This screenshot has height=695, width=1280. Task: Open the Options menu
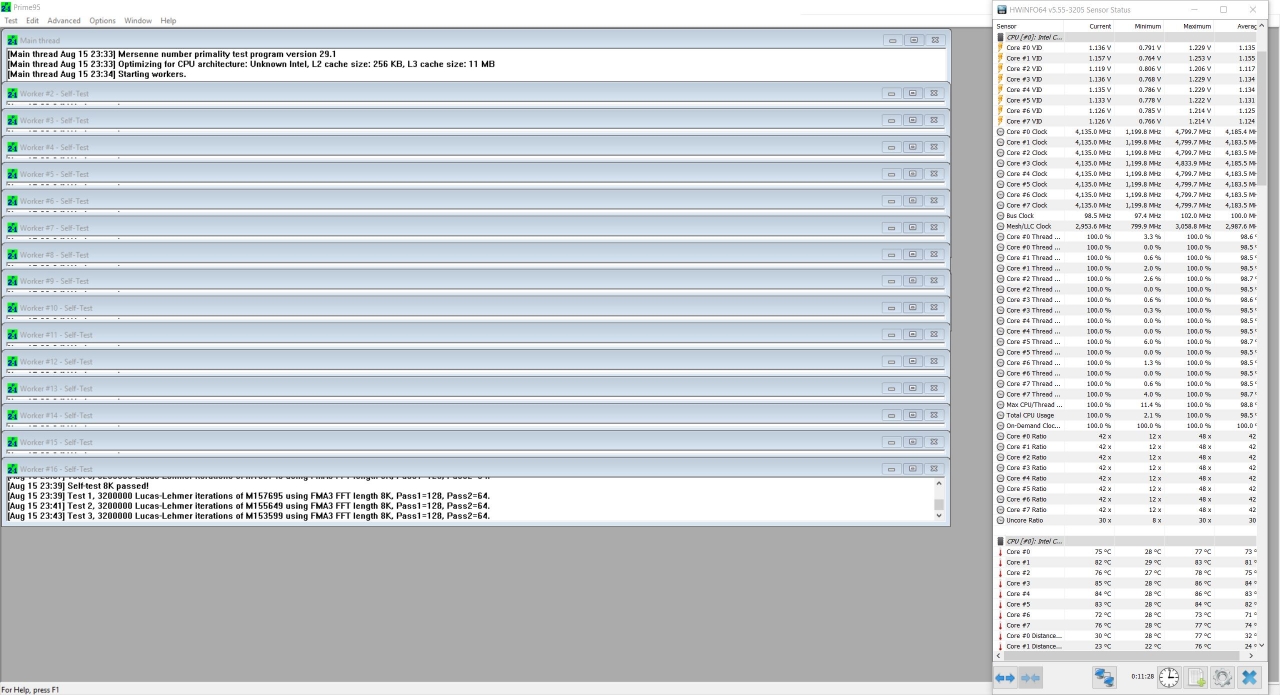pos(102,20)
